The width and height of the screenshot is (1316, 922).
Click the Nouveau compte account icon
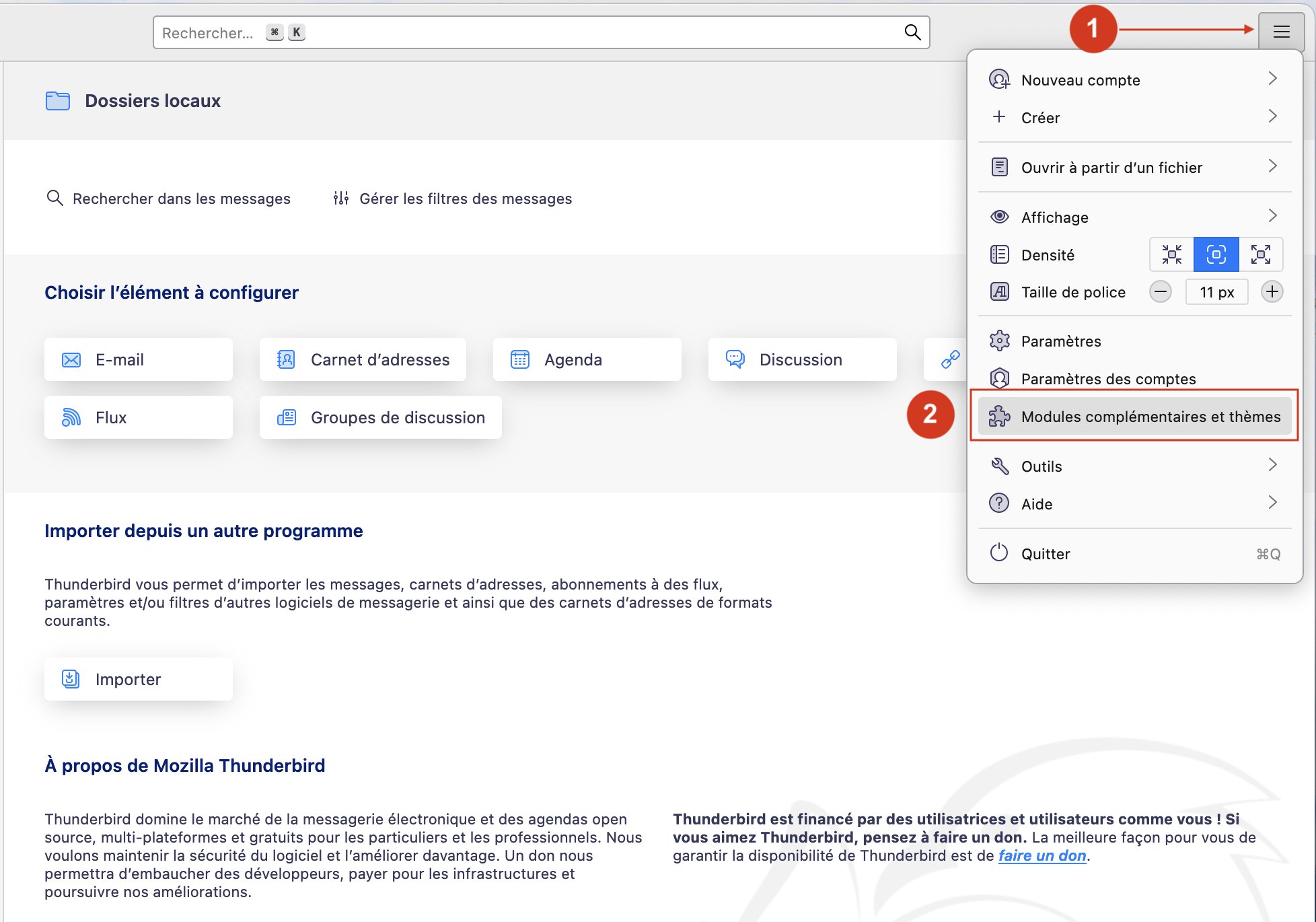[1000, 80]
